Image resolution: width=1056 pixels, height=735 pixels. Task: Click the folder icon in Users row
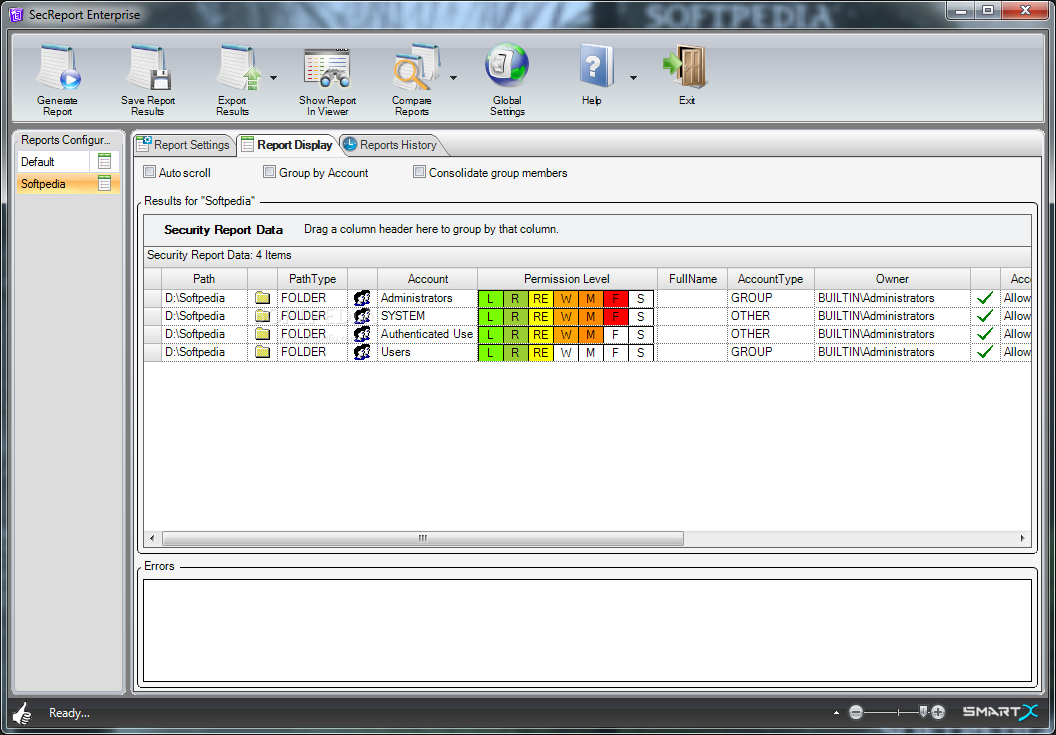click(x=263, y=352)
